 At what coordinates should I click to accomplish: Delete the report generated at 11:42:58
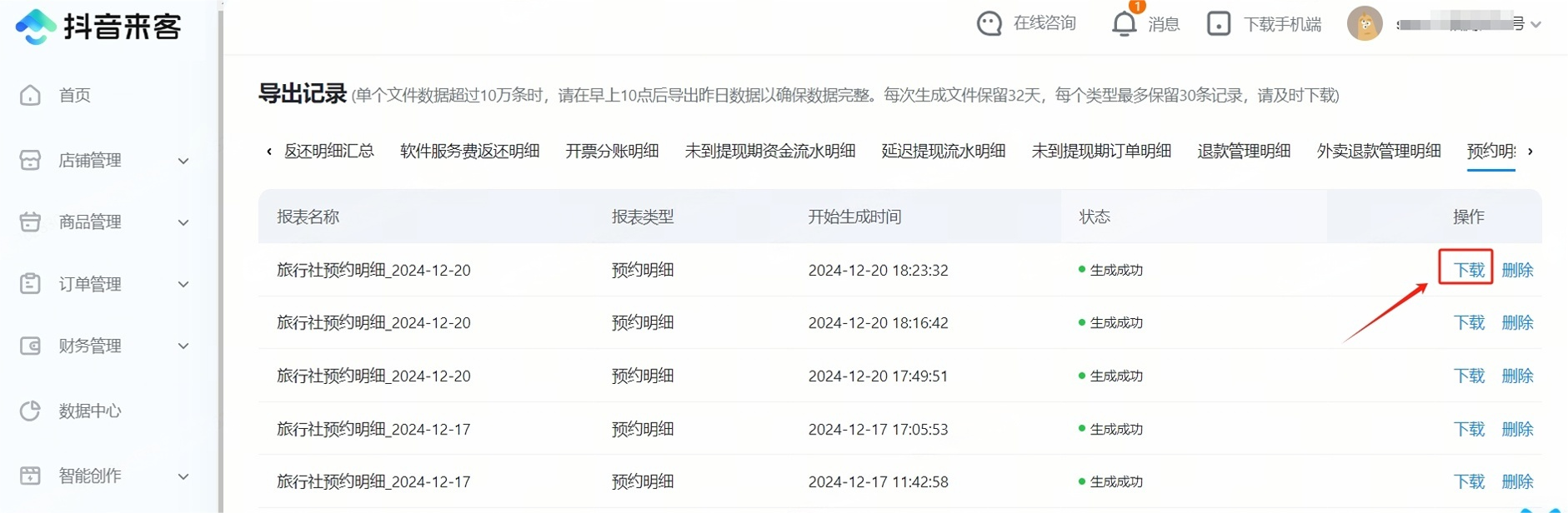[x=1517, y=481]
